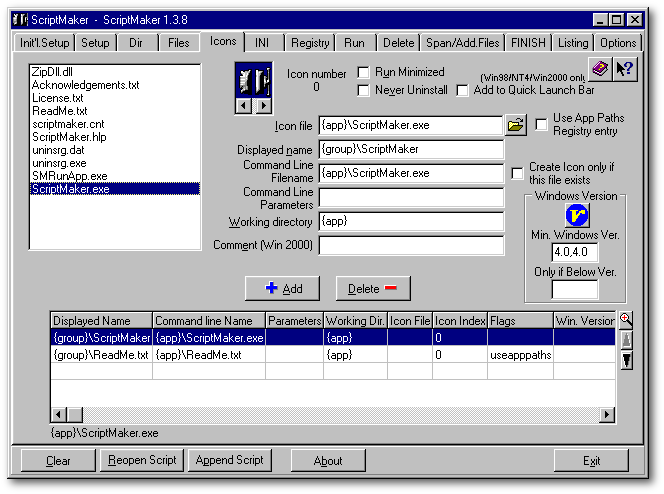Select ScriptMaker.exe in file list
This screenshot has width=664, height=494.
[x=115, y=189]
